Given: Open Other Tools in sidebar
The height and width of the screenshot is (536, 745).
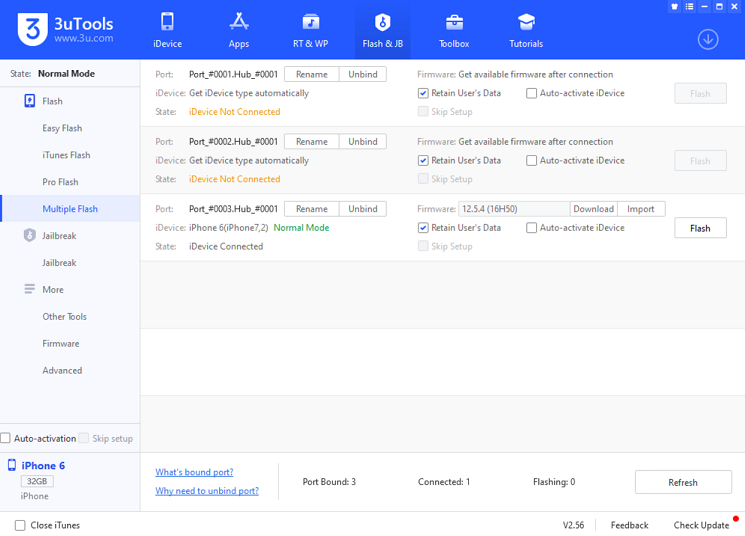Looking at the screenshot, I should (65, 316).
